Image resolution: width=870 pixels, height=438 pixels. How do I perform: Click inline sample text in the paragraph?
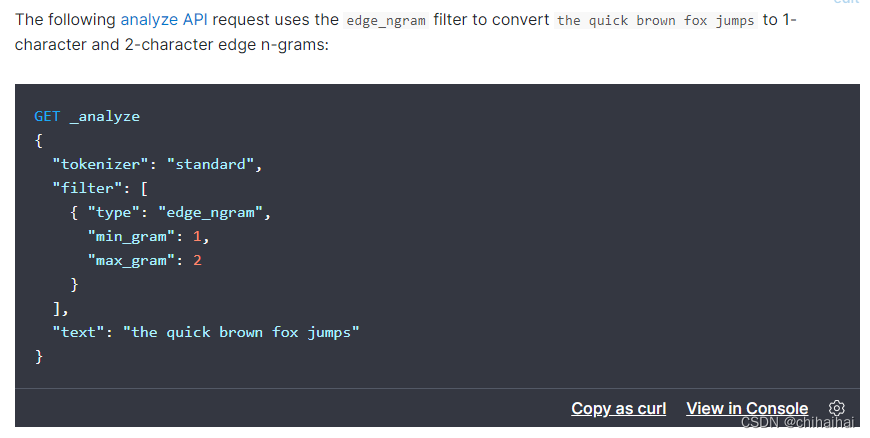click(x=656, y=21)
